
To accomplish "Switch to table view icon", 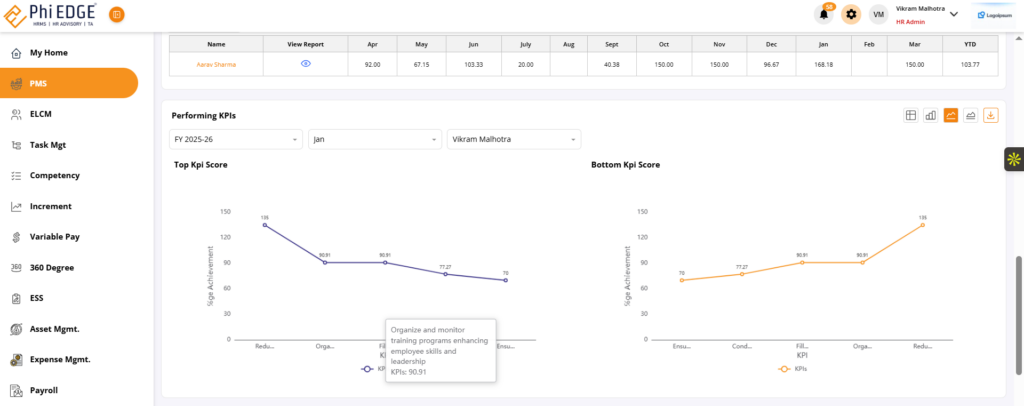I will 911,115.
